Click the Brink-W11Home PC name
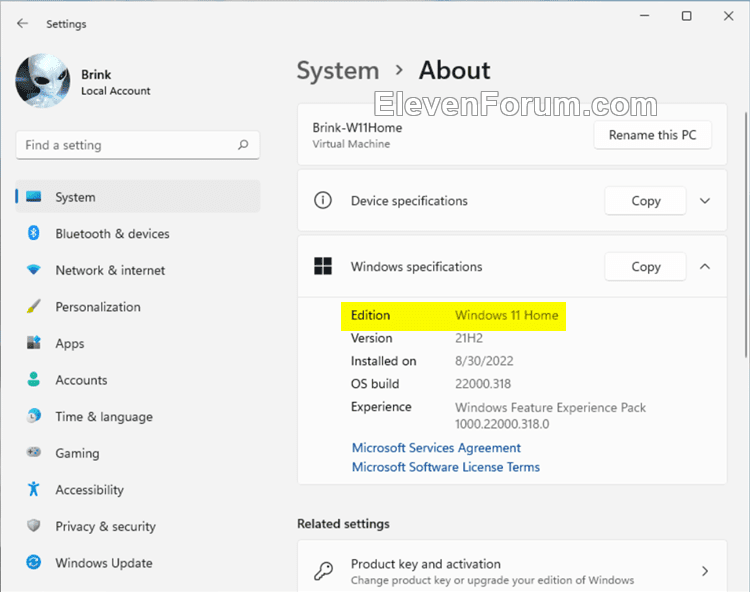Viewport: 750px width, 592px height. [x=357, y=128]
